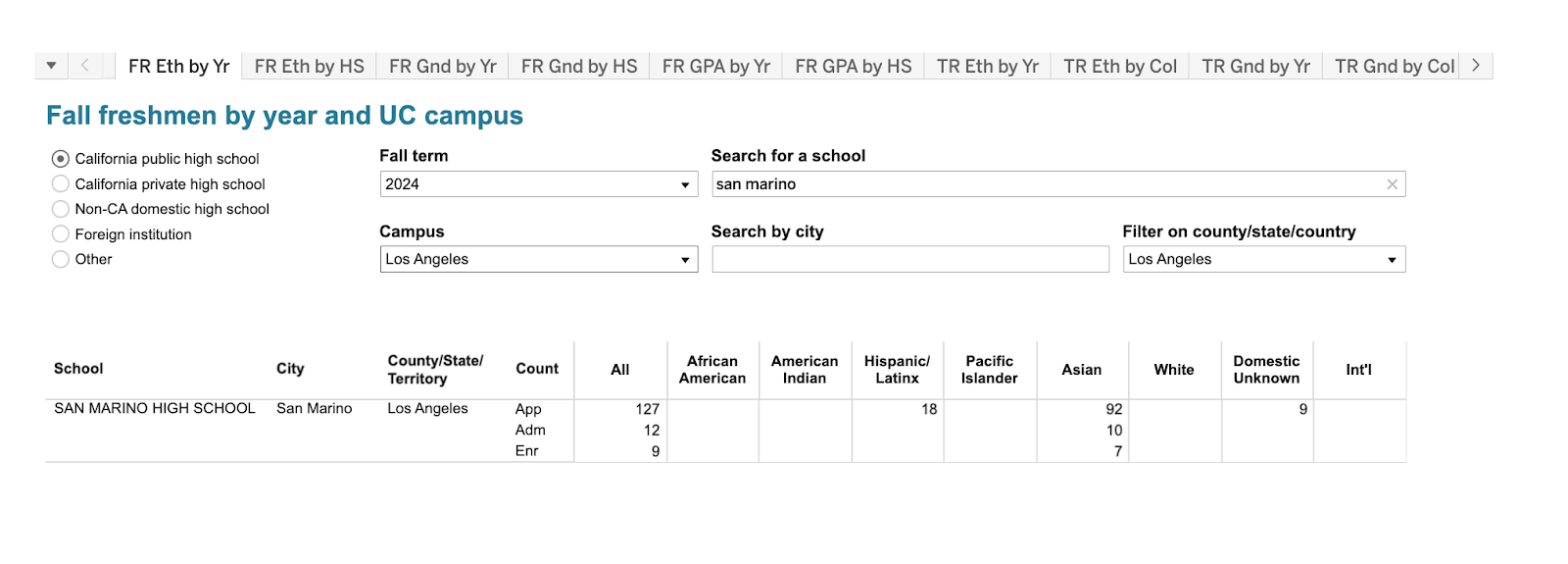Open the county/state/country filter dropdown

(x=1263, y=259)
